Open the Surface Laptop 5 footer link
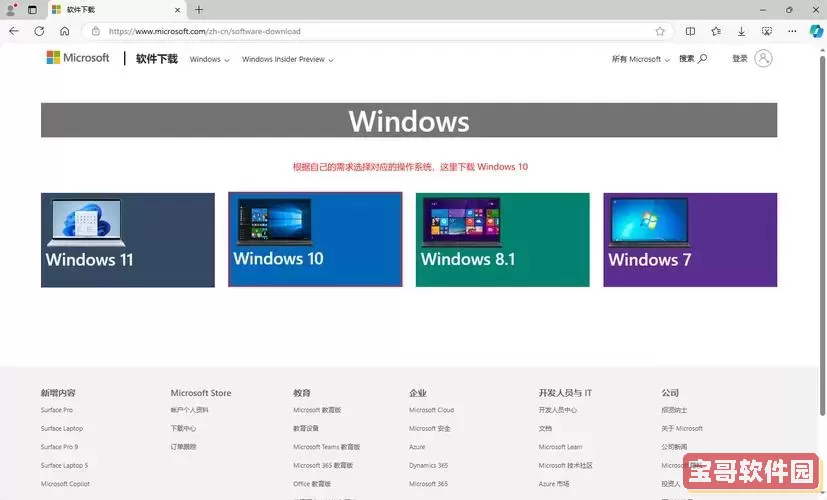 64,465
